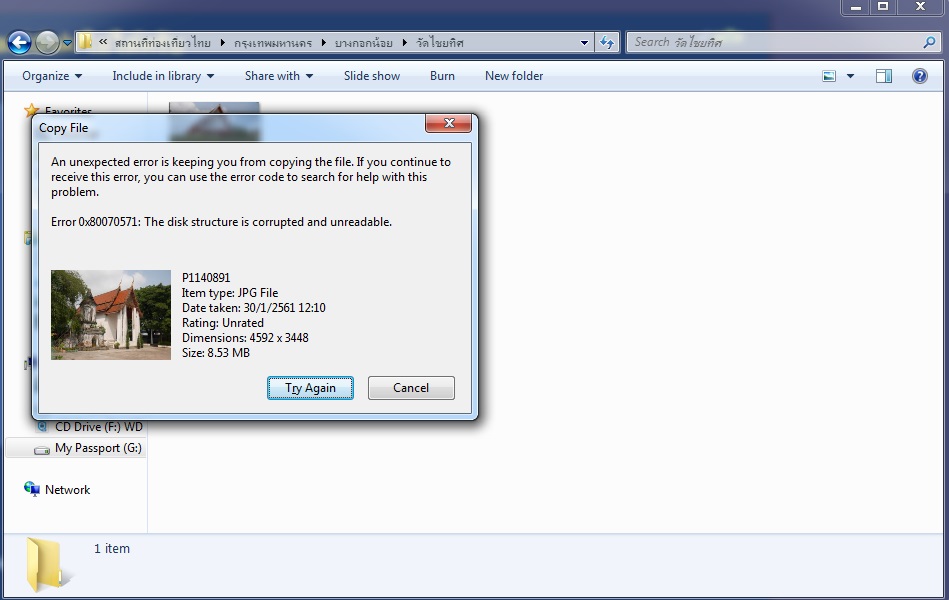Click the search magnifier icon
Image resolution: width=949 pixels, height=600 pixels.
[929, 42]
